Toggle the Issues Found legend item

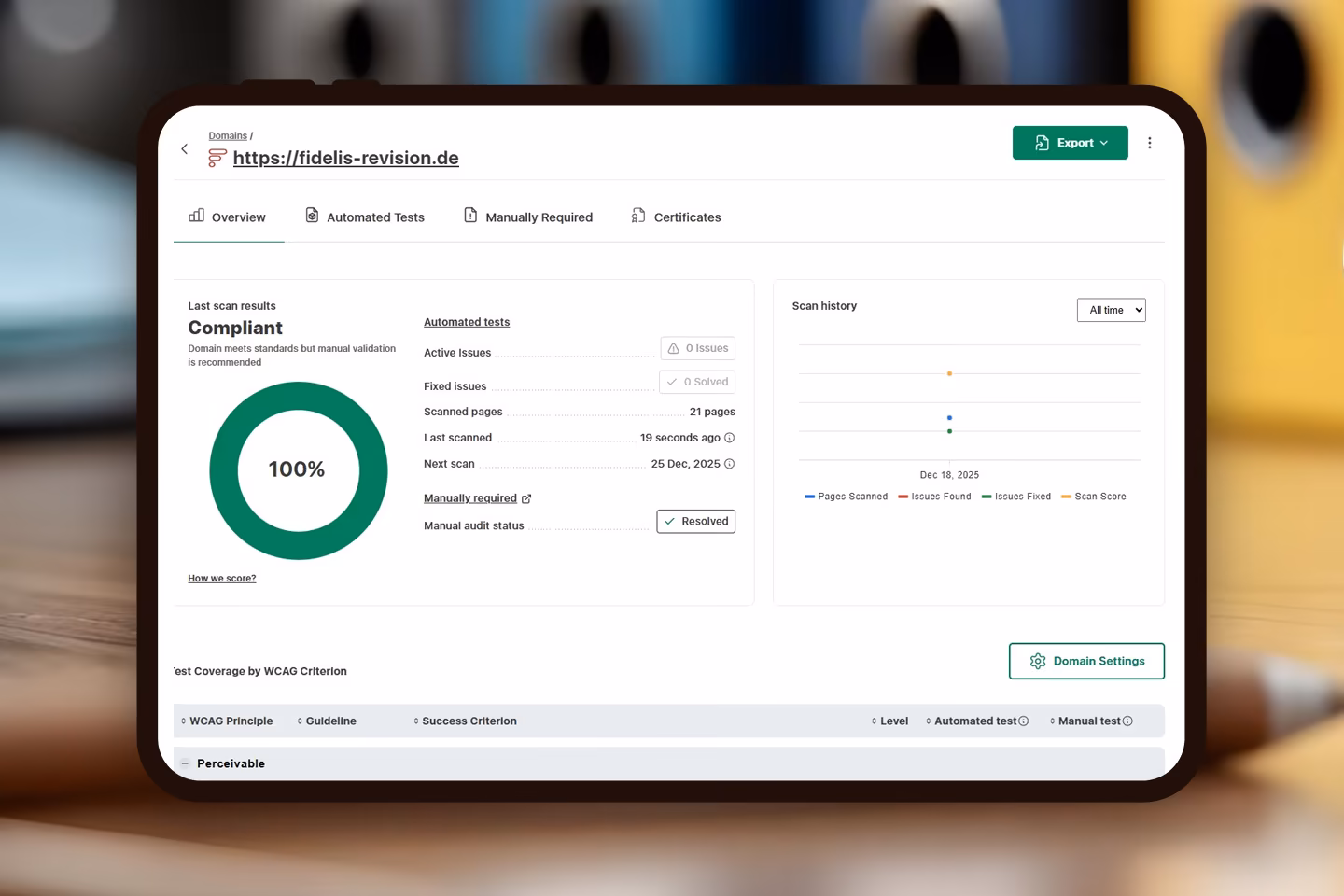(x=934, y=496)
